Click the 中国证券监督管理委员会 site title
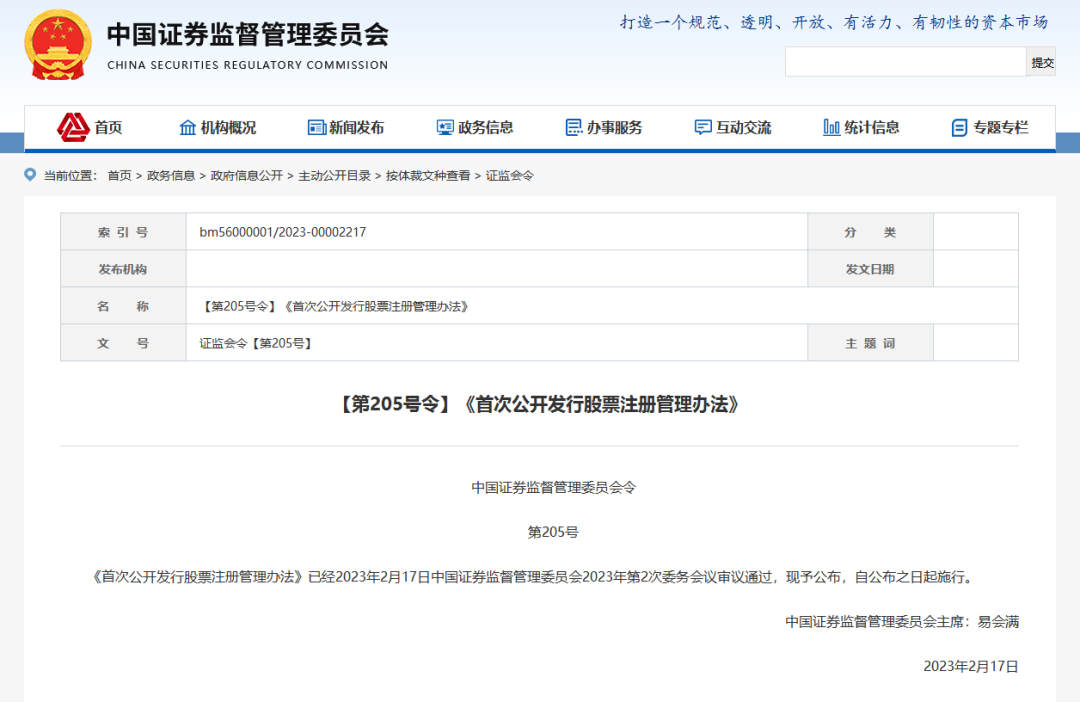Screen dimensions: 1080x702 point(248,34)
